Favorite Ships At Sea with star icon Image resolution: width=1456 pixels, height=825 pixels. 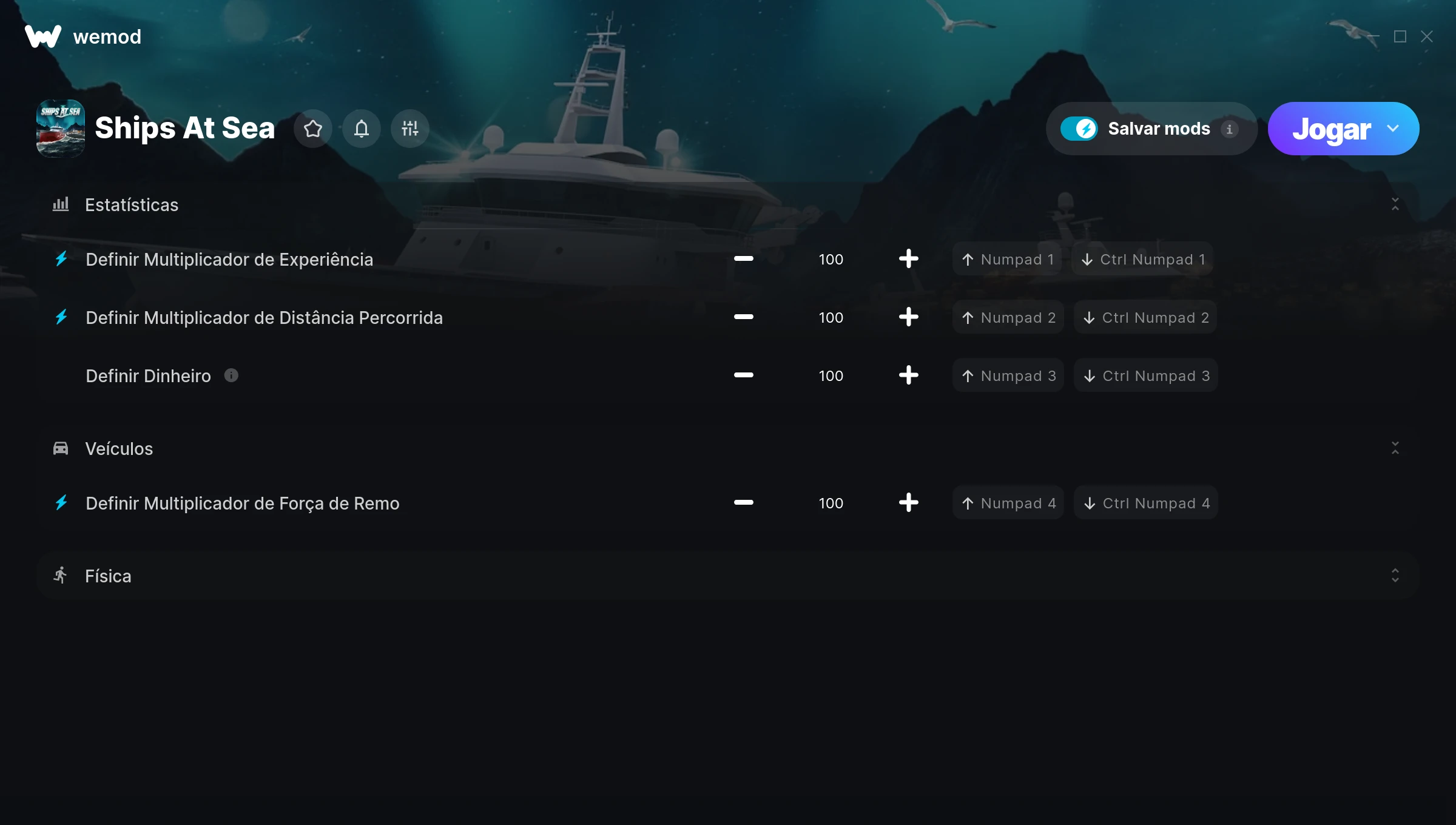[x=313, y=129]
